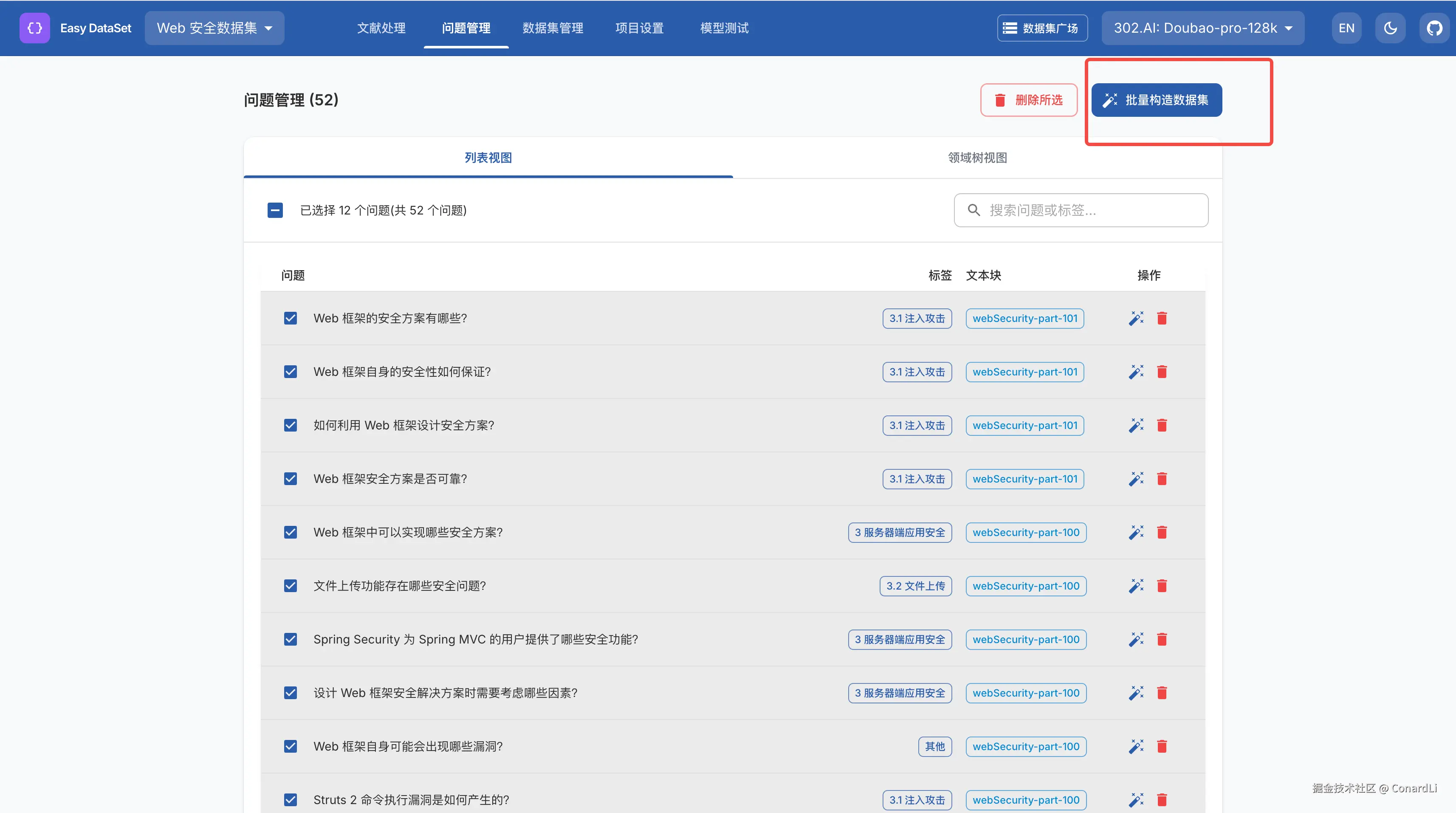Image resolution: width=1456 pixels, height=813 pixels.
Task: Generate dataset for 'Web 框架的安全方案有哪些?' row
Action: tap(1135, 318)
